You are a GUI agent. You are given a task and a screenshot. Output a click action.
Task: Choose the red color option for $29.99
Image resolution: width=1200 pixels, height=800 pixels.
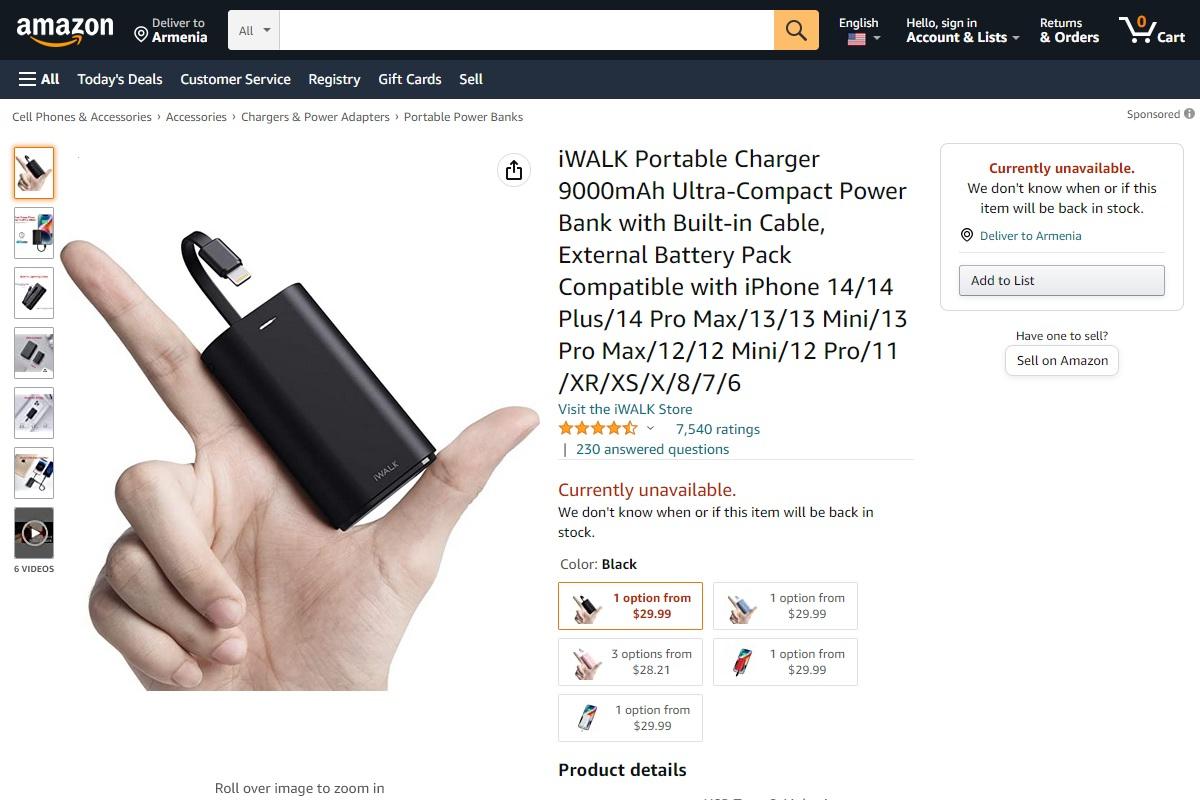click(x=785, y=662)
